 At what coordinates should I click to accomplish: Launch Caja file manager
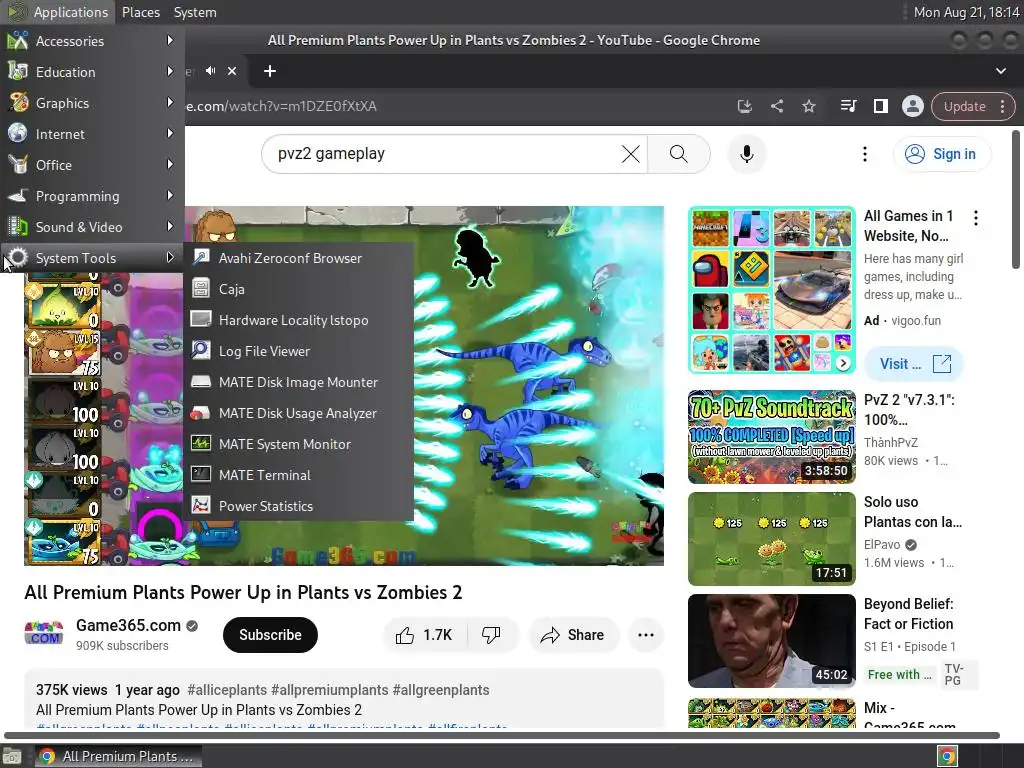point(298,289)
